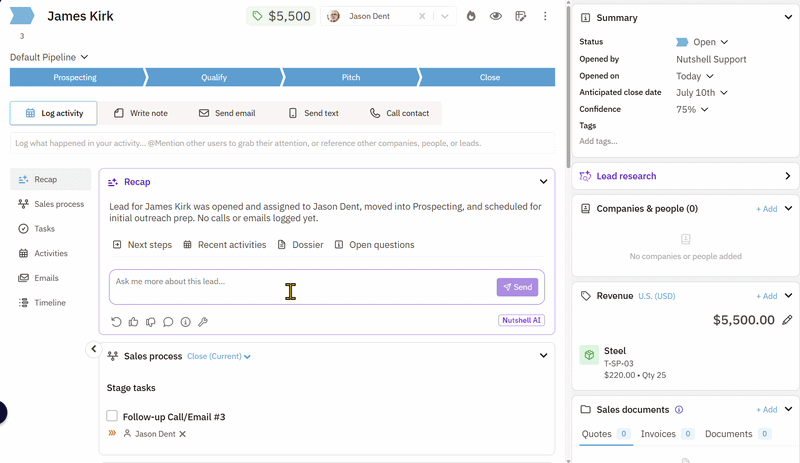Screen dimensions: 800x463
Task: Check the Follow-up Call/Email #3 task
Action: click(112, 416)
